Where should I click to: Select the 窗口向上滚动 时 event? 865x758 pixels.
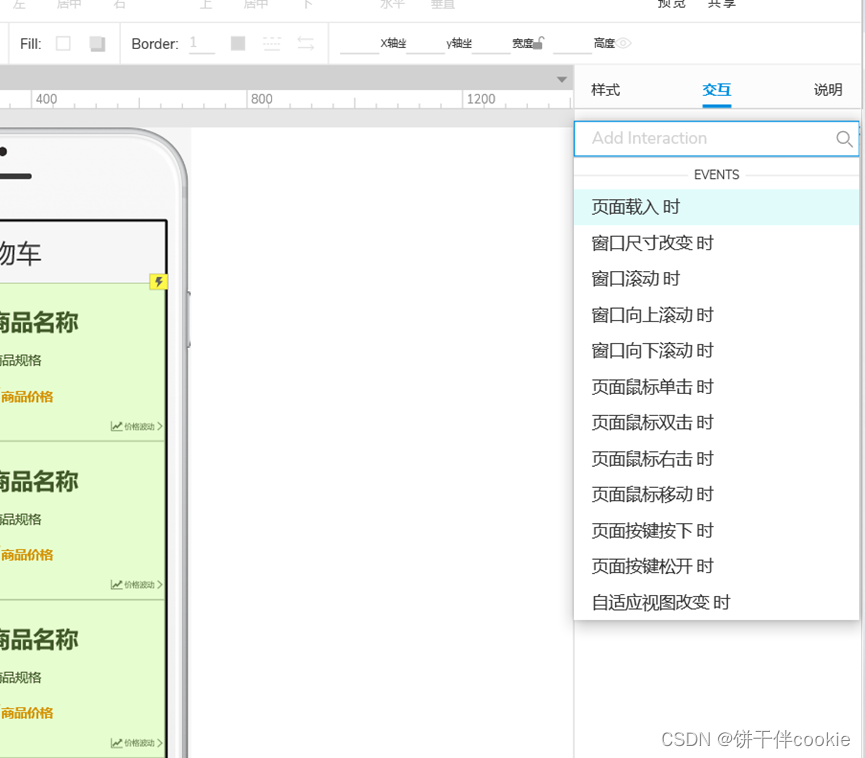[716, 315]
